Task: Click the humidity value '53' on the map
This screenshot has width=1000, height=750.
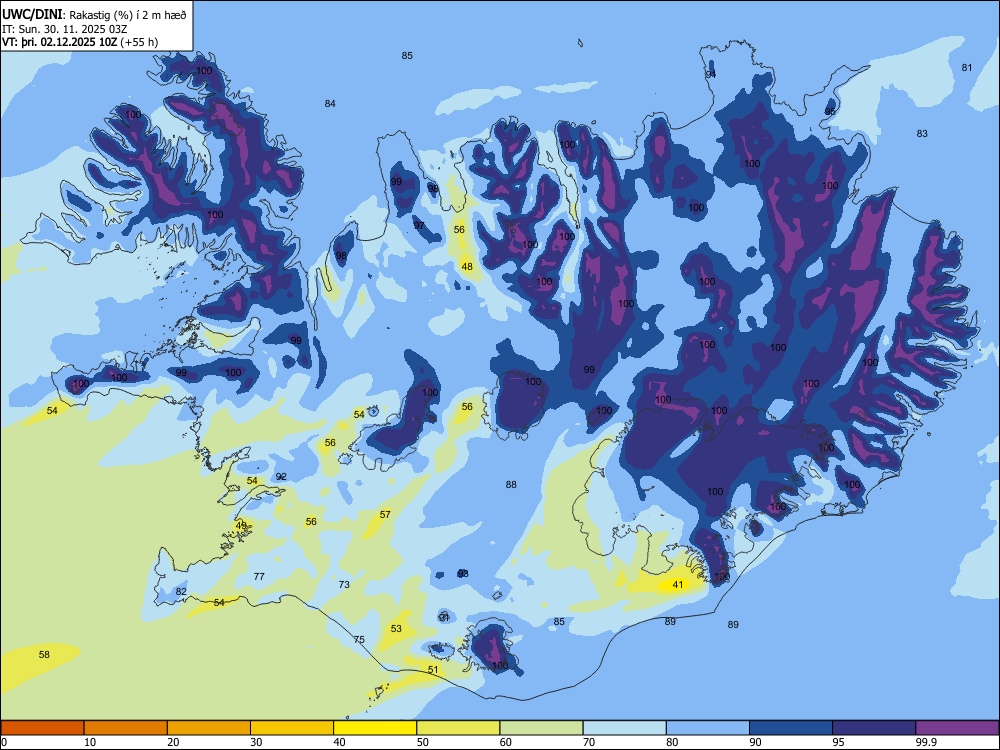Action: pyautogui.click(x=396, y=629)
